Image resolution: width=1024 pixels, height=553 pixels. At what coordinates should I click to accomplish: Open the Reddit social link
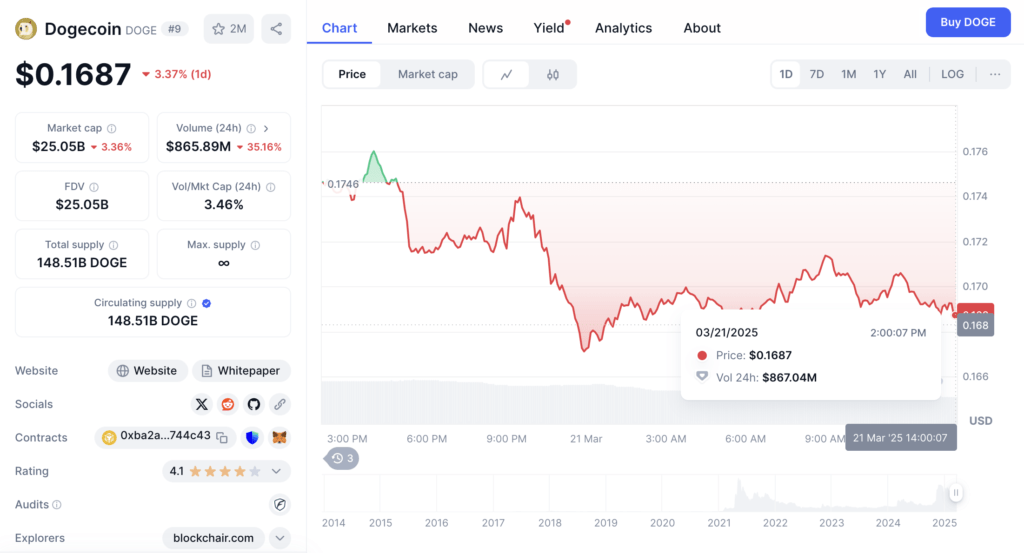click(x=227, y=404)
